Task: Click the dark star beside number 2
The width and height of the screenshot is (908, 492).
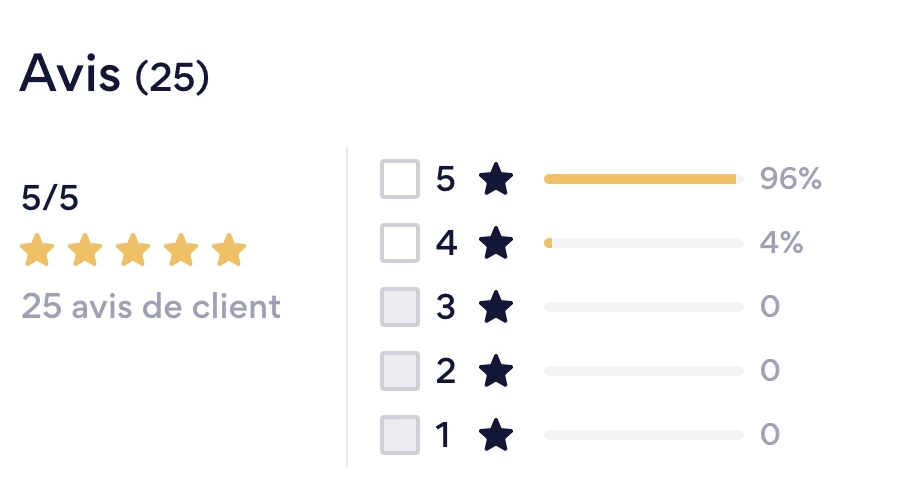Action: click(496, 370)
